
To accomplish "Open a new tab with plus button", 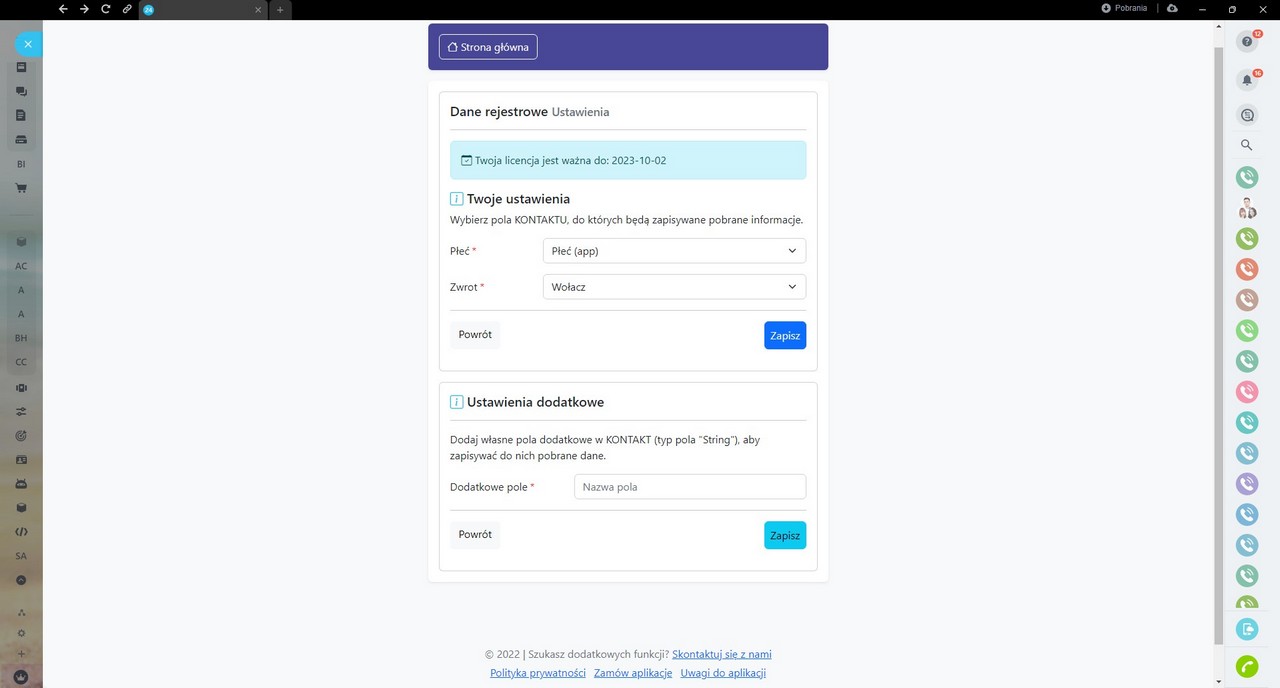I will (x=280, y=9).
